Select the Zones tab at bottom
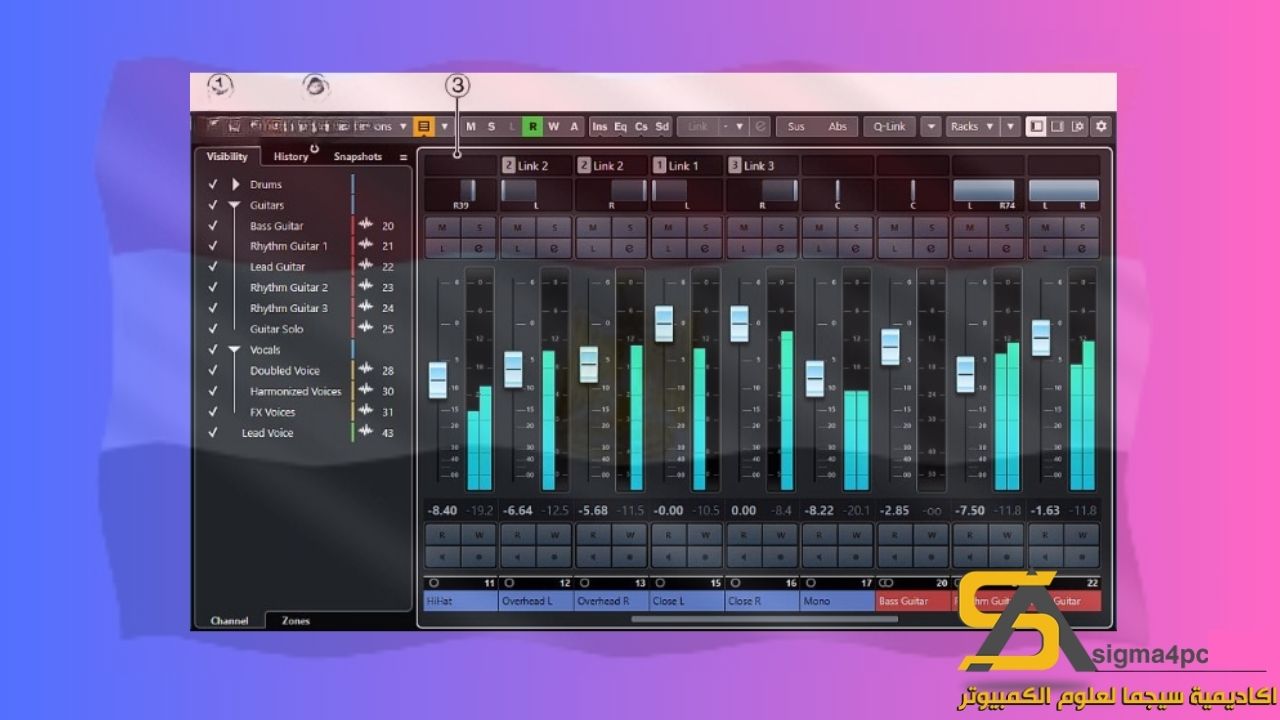The height and width of the screenshot is (720, 1280). 296,621
